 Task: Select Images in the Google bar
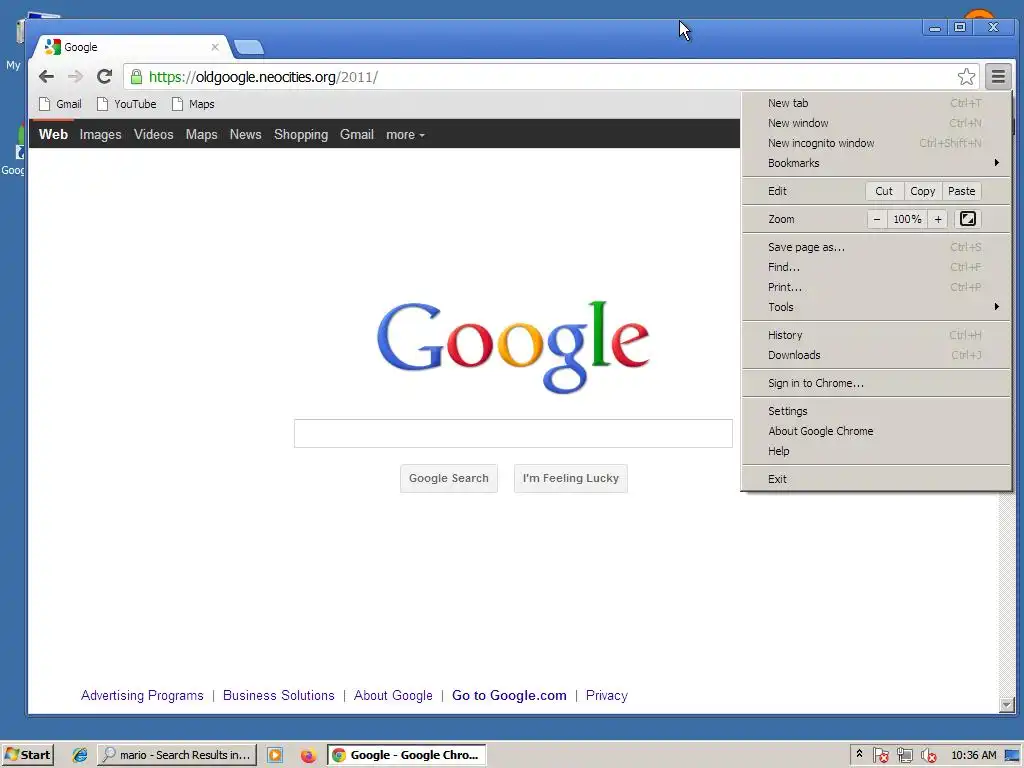click(101, 135)
